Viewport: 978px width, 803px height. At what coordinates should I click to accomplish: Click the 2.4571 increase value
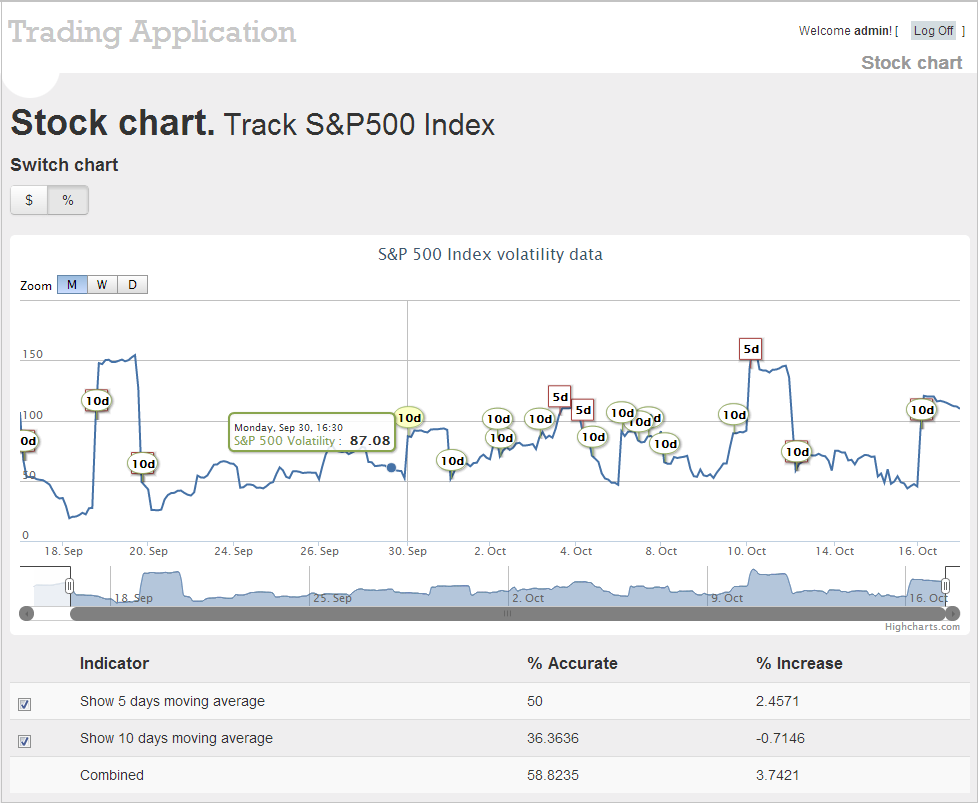(x=777, y=701)
